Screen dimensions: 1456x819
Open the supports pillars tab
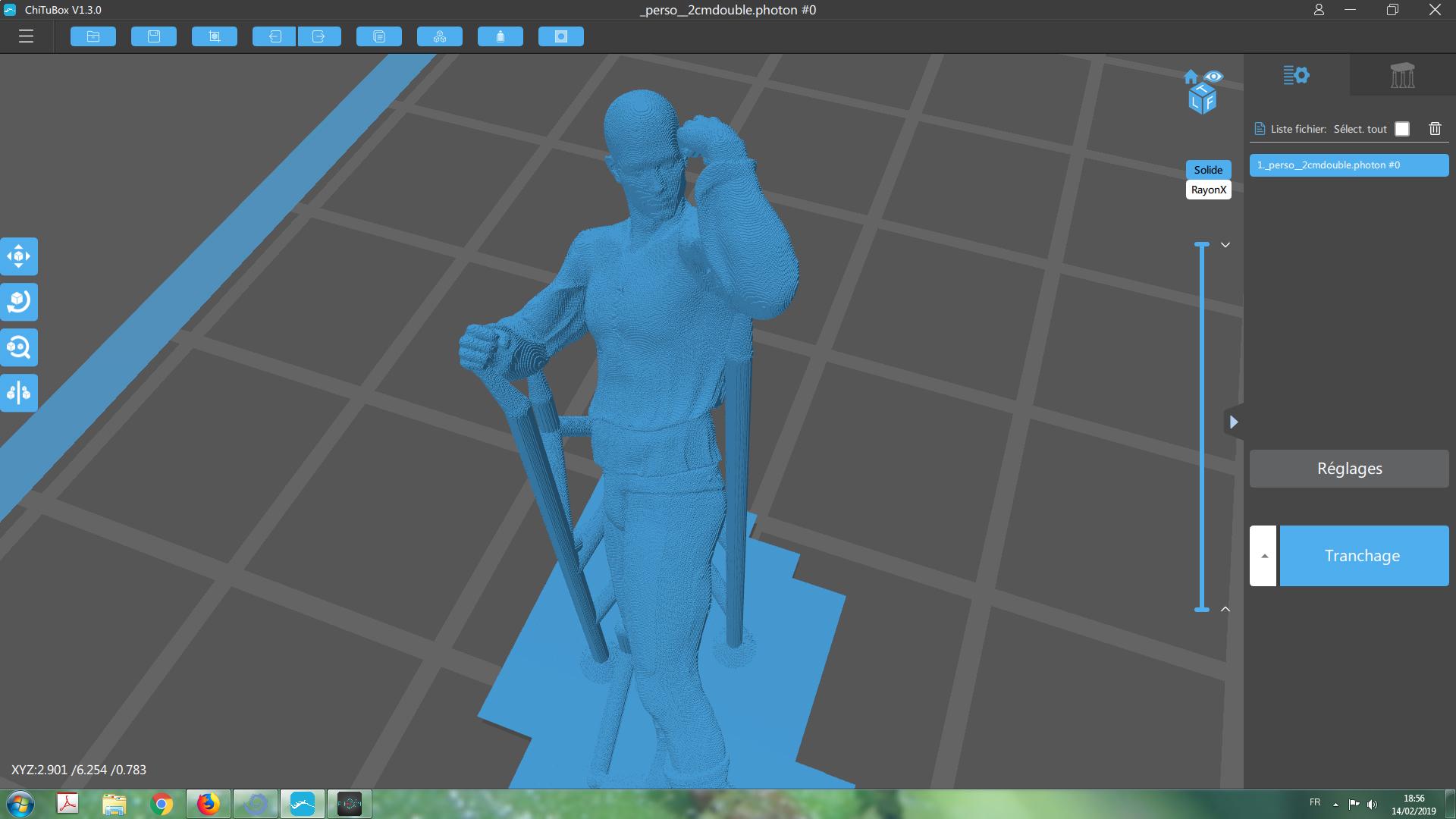click(x=1403, y=75)
